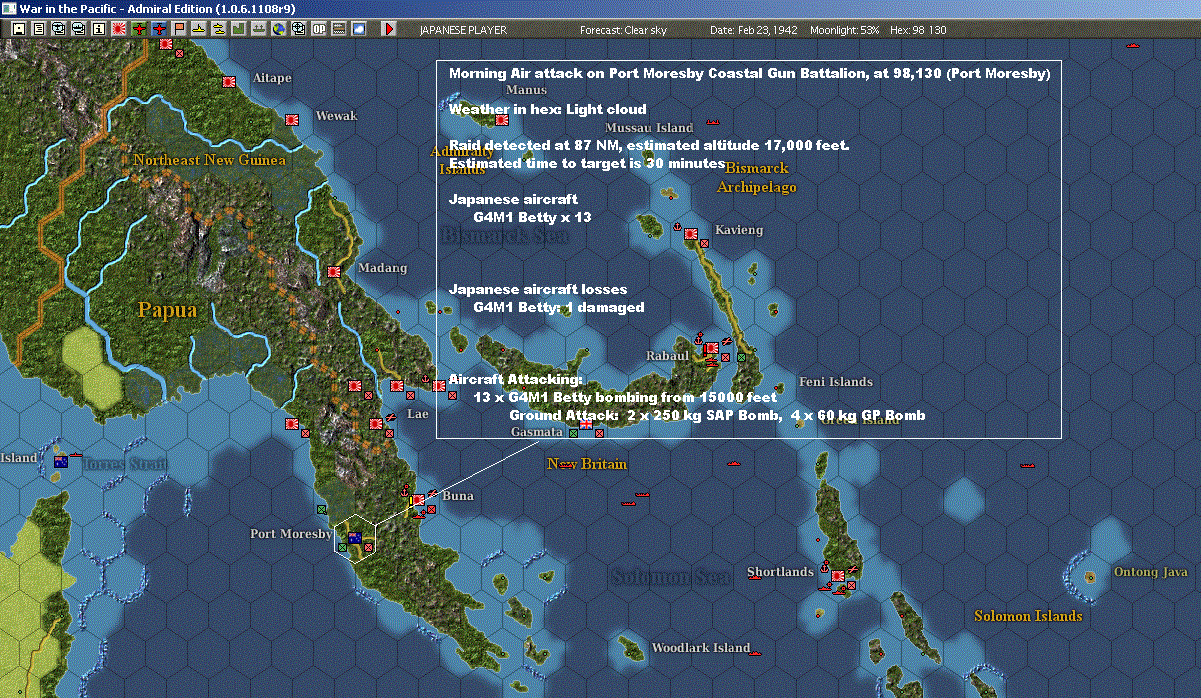Click the Australian flag in Torres Strait
Image resolution: width=1201 pixels, height=698 pixels.
point(60,462)
